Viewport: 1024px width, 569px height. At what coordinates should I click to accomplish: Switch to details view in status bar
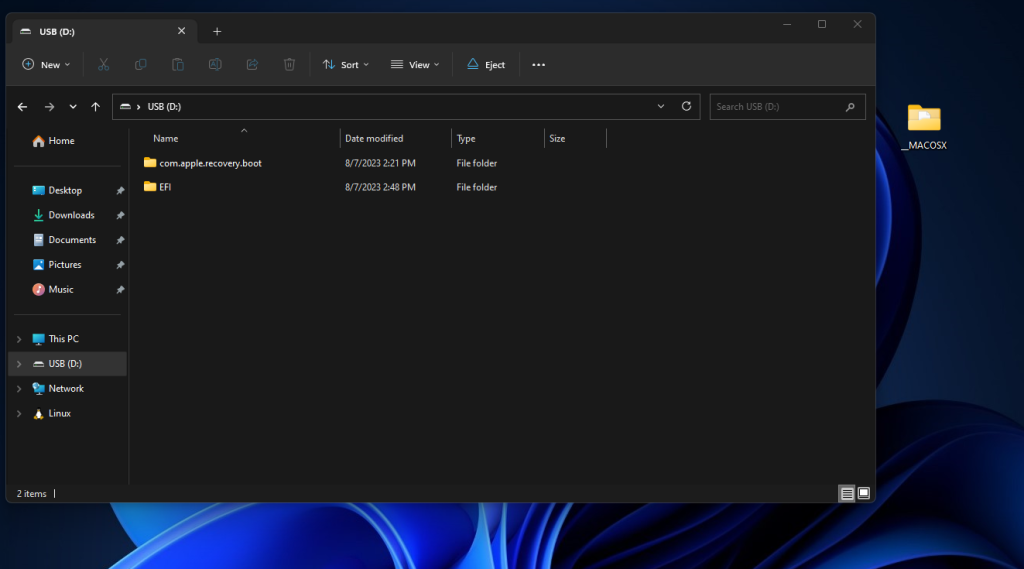[847, 493]
